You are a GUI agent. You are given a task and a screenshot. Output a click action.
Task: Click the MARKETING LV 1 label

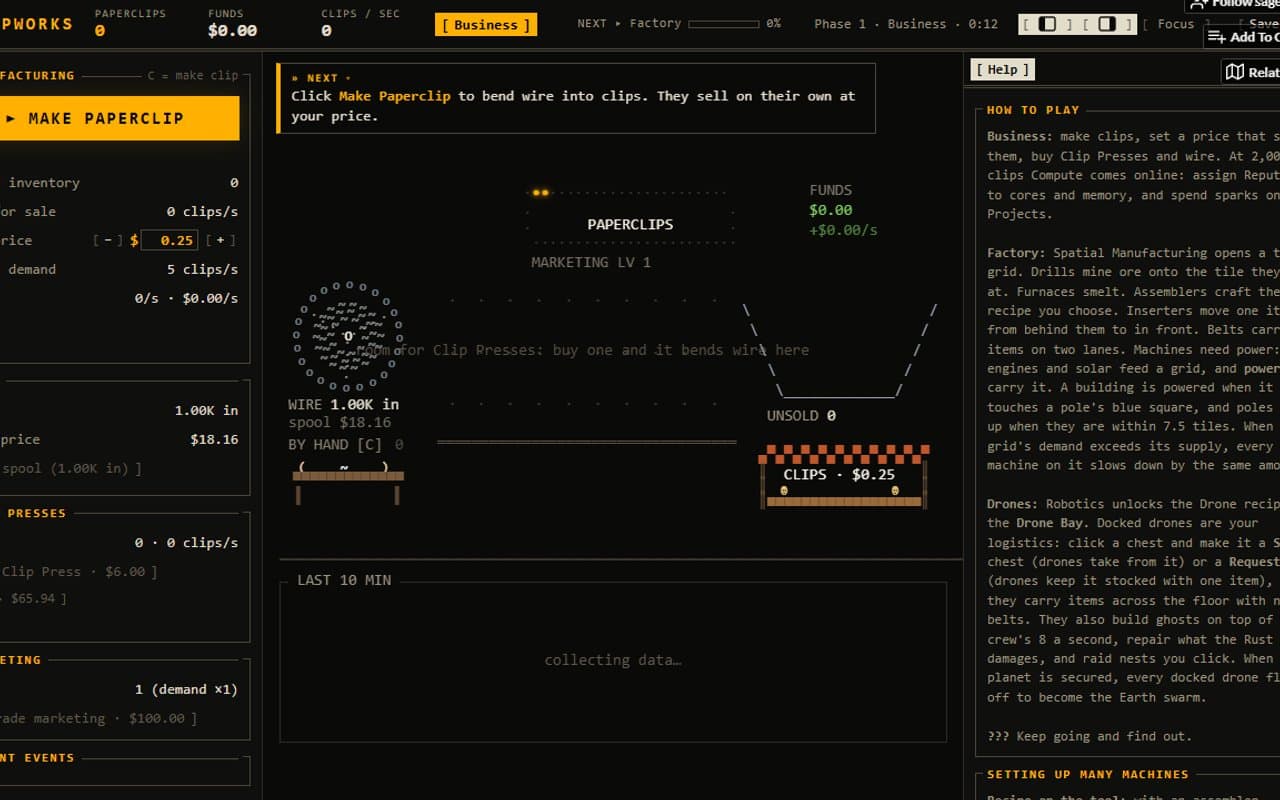pyautogui.click(x=591, y=262)
